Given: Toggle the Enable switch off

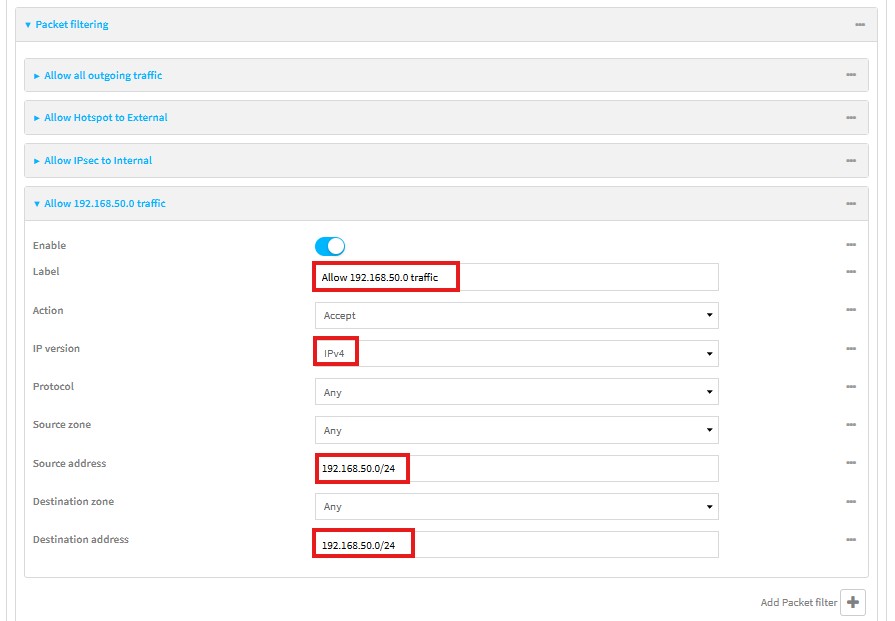Looking at the screenshot, I should (330, 246).
